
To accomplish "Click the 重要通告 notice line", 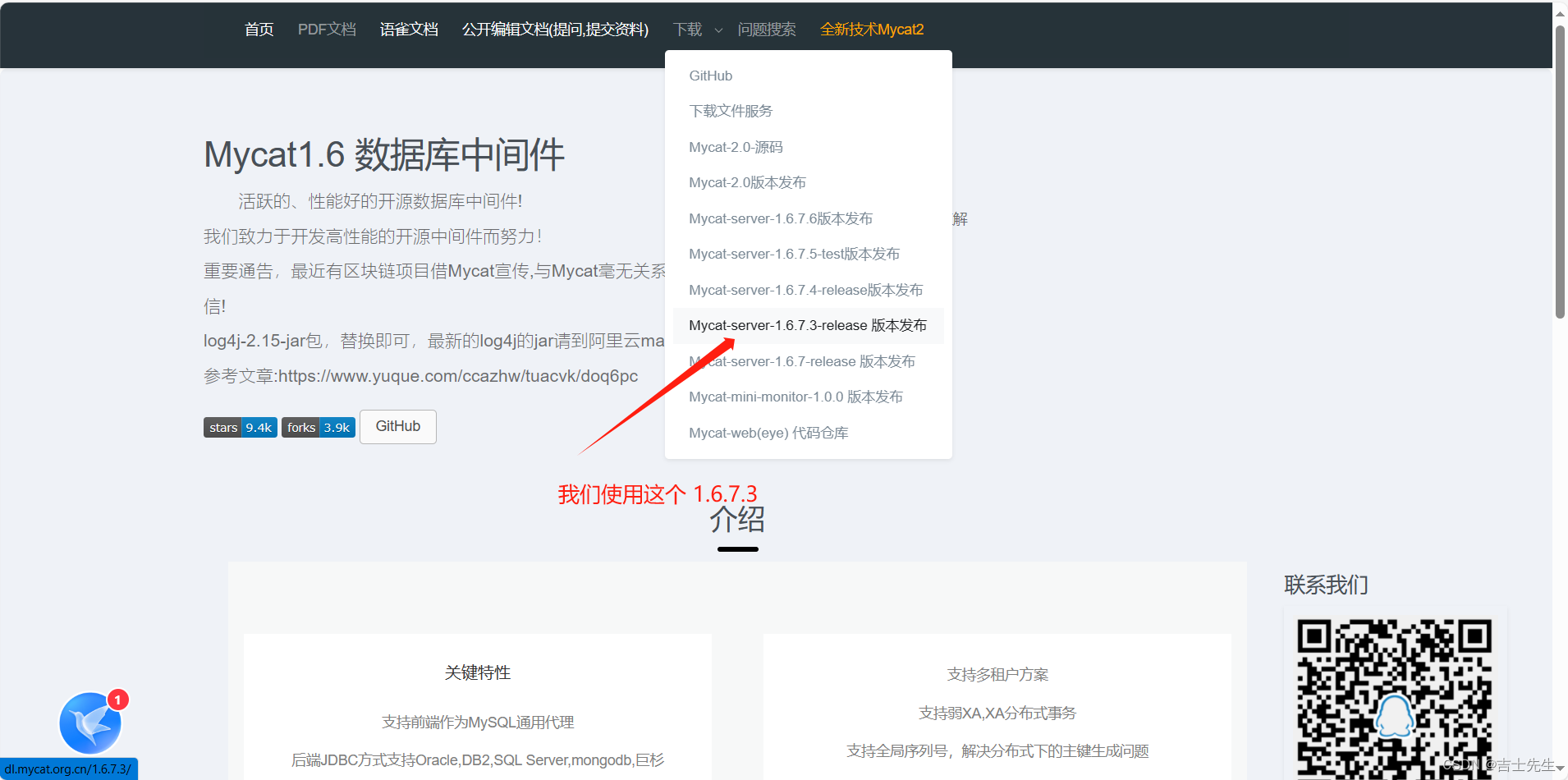I will 434,271.
